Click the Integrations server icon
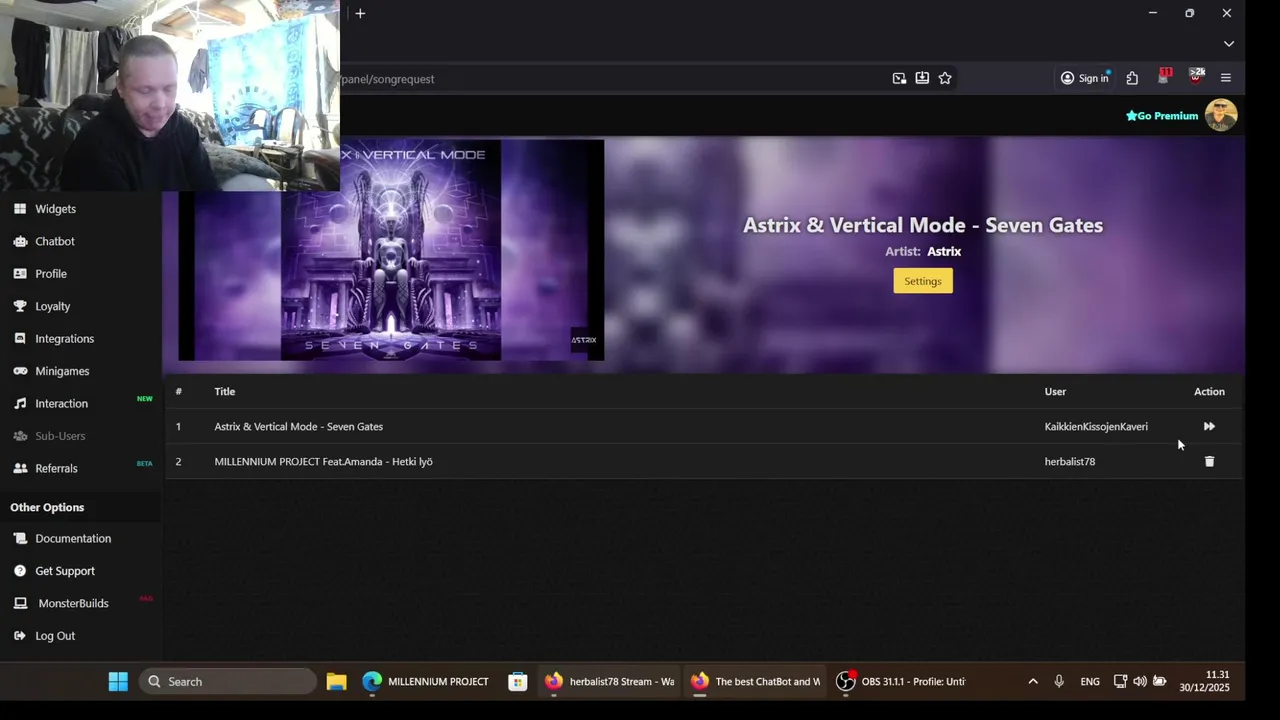The width and height of the screenshot is (1280, 720). click(x=20, y=339)
